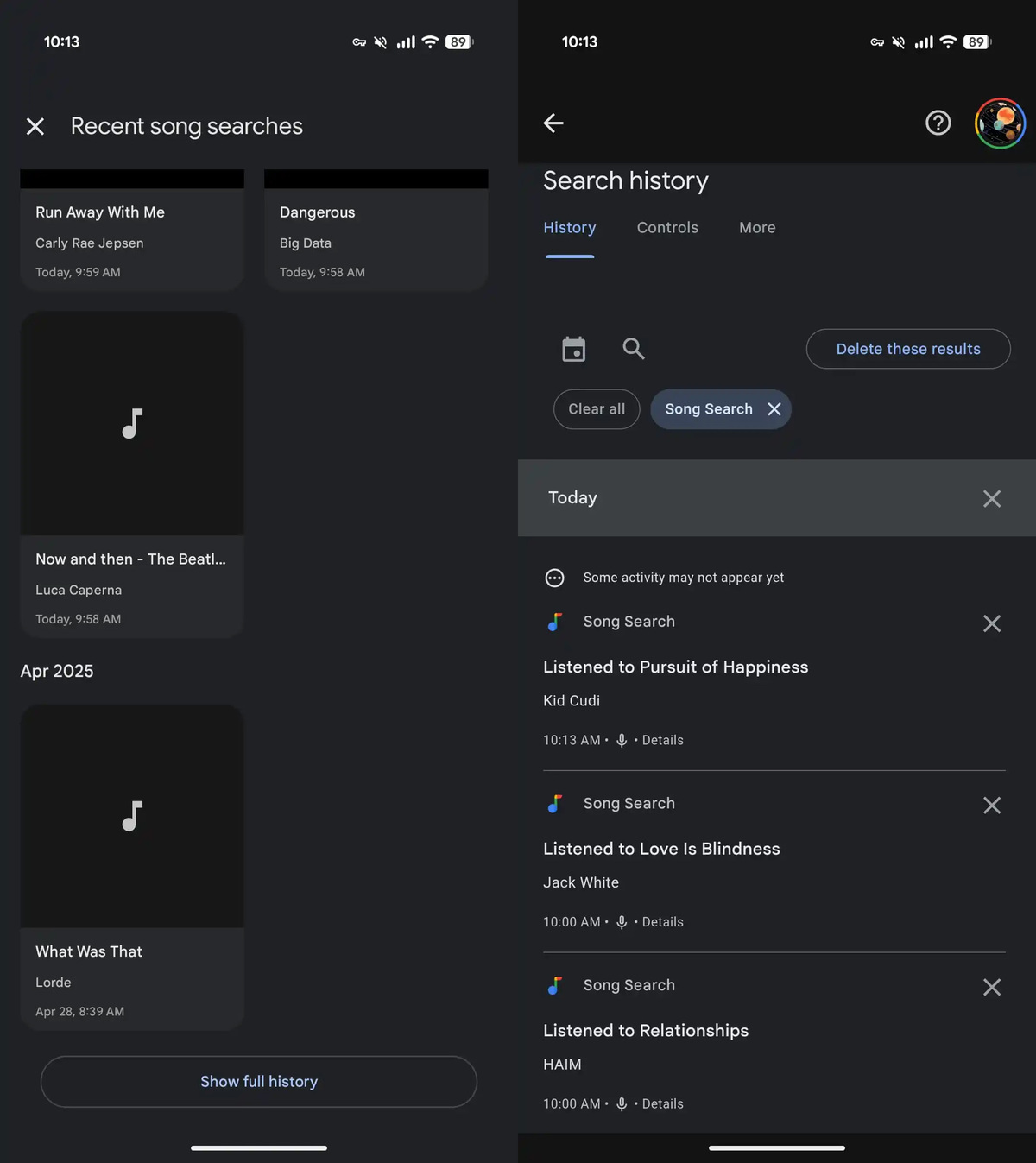
Task: Tap the Show full history button
Action: (x=259, y=1082)
